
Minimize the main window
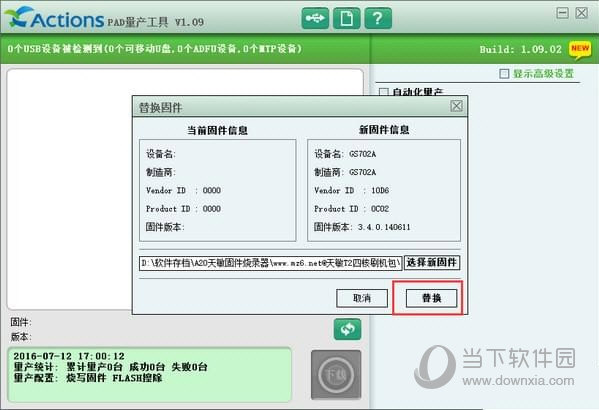562,13
